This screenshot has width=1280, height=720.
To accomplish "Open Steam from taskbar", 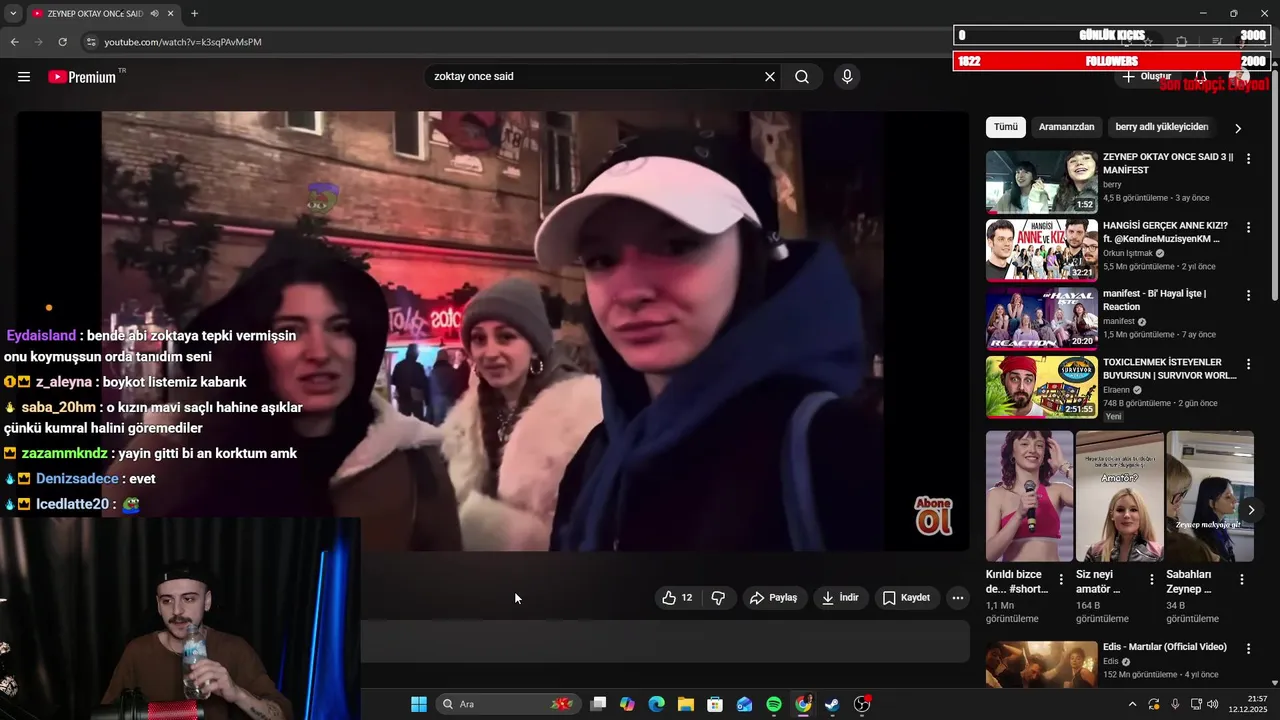I will (832, 704).
